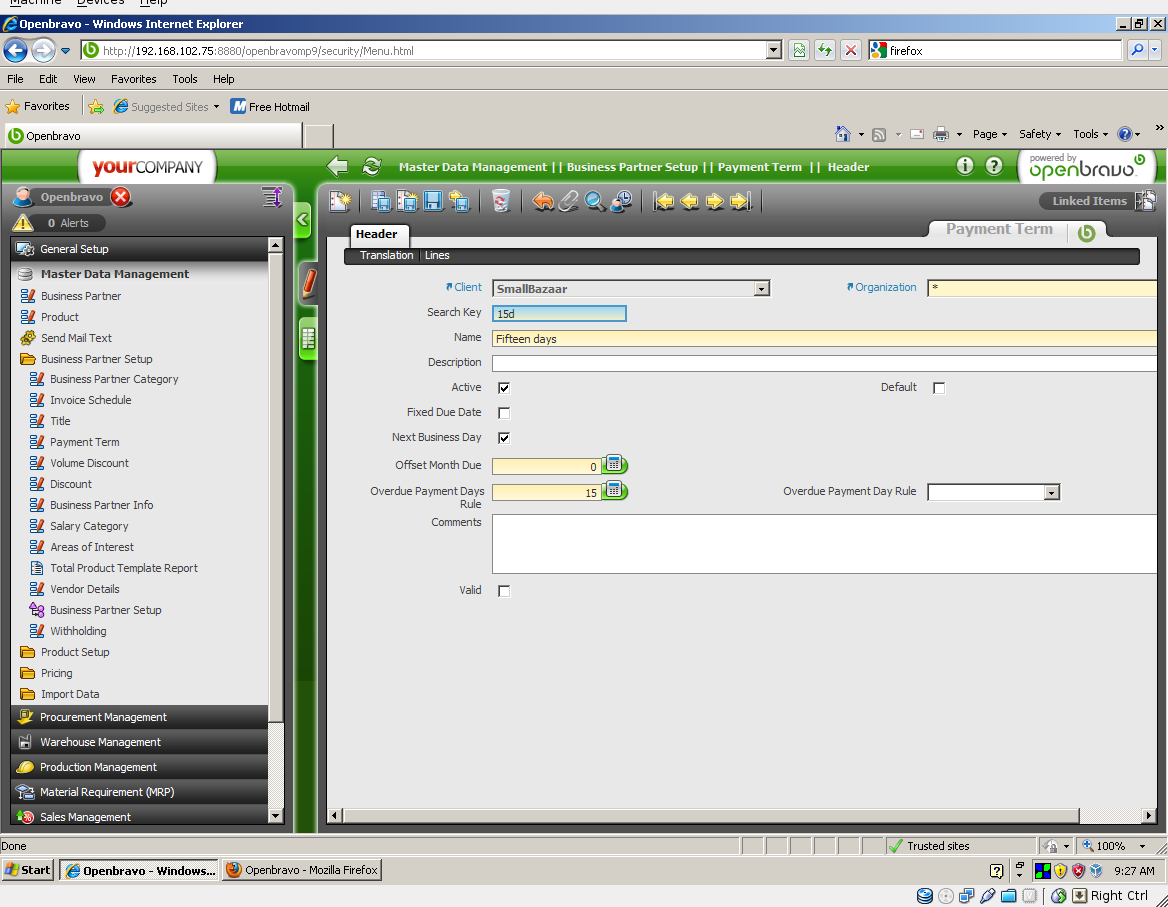Open calculator for Offset Month Due
Screen dimensions: 1168x907
[x=614, y=464]
